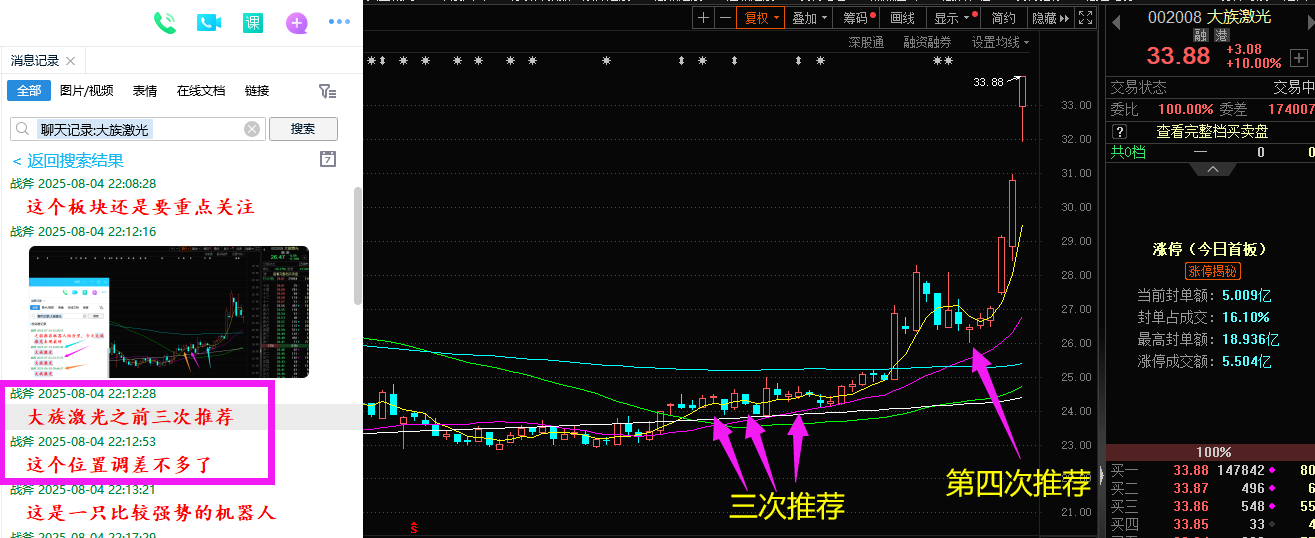Select the 链接 filter tab
Image resolution: width=1315 pixels, height=538 pixels.
click(x=257, y=91)
